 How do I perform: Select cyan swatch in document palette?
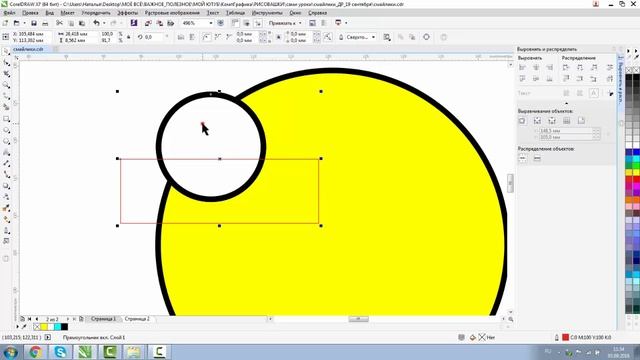(x=58, y=327)
